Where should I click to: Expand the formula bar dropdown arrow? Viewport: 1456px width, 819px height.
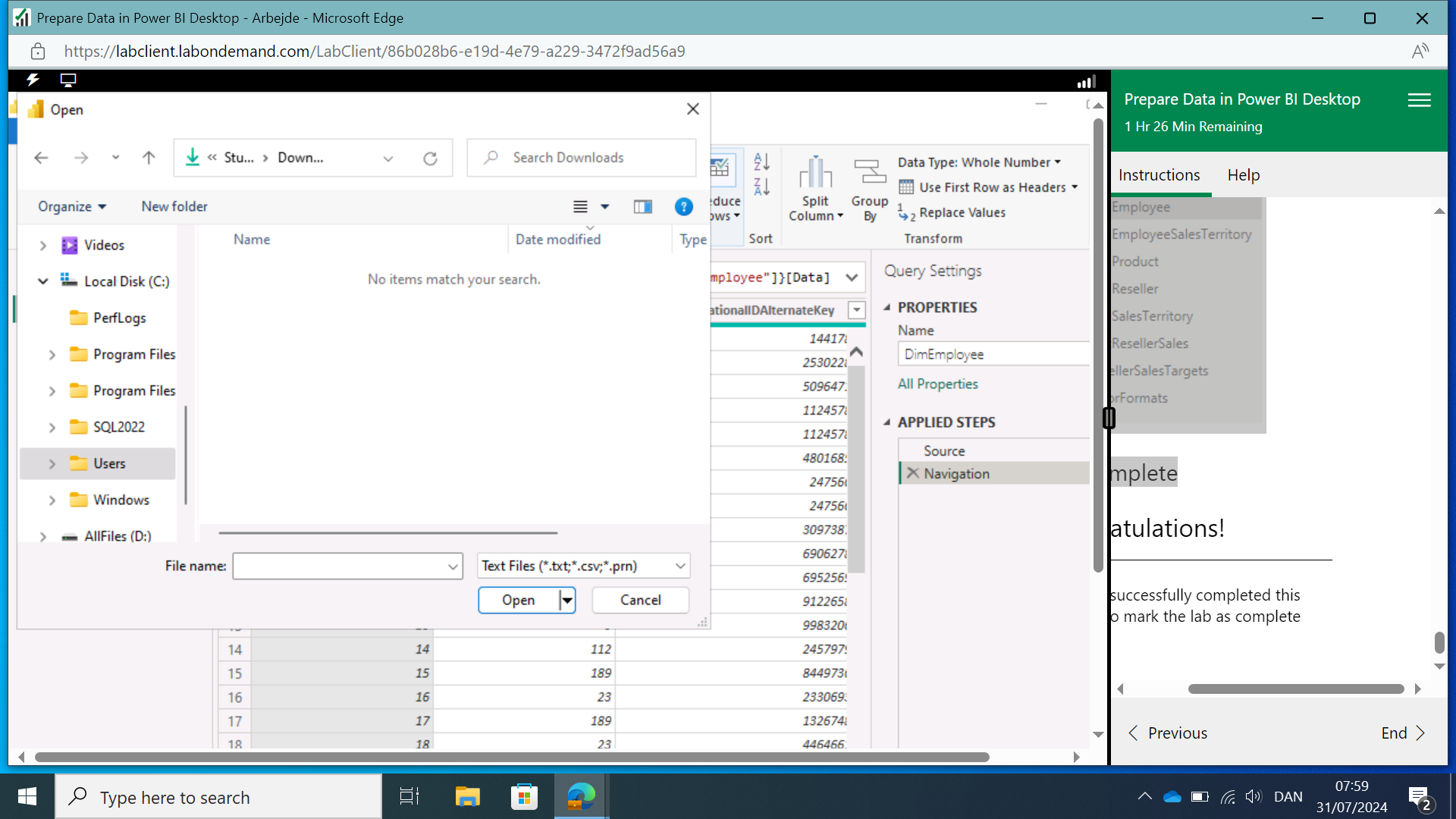(x=852, y=278)
